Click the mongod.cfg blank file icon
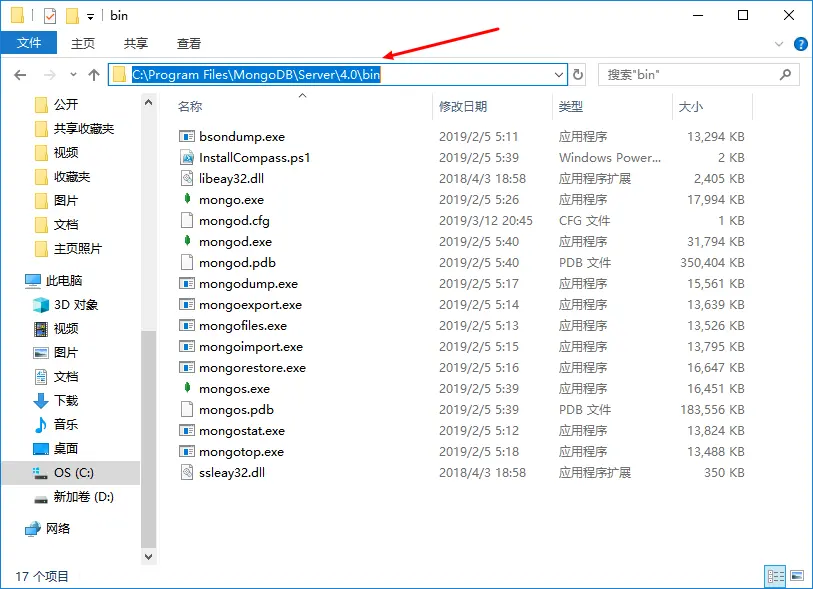Screen dimensions: 813x589 point(187,220)
